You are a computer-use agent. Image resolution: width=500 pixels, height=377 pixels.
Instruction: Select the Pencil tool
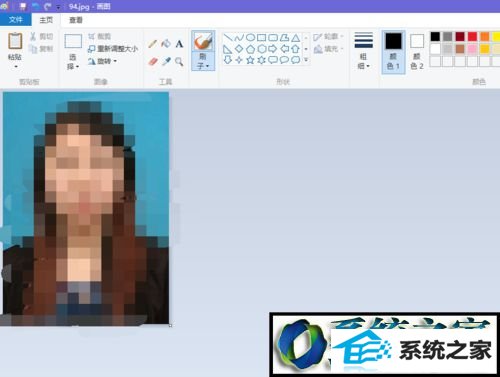tap(153, 44)
